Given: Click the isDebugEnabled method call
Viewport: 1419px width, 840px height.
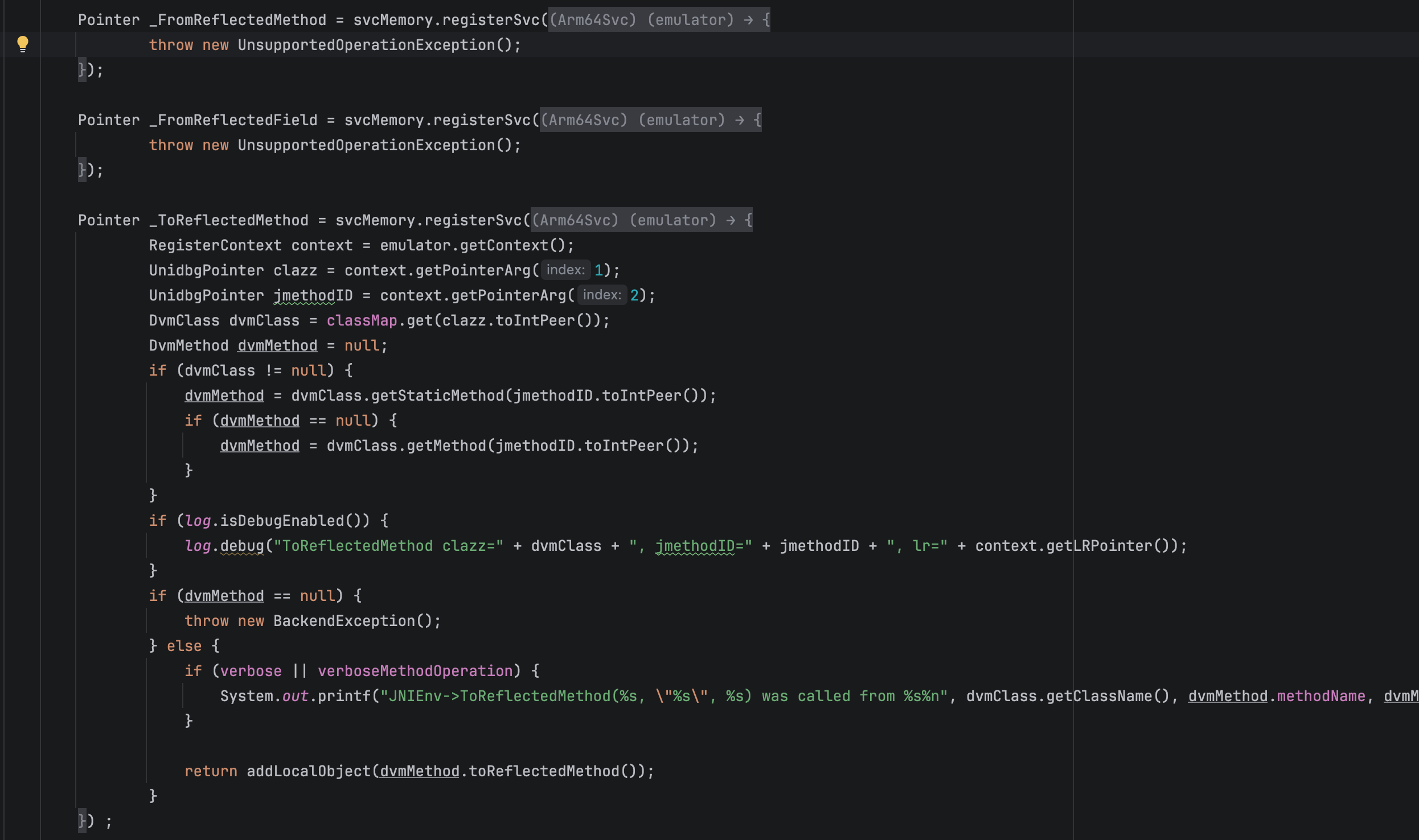Looking at the screenshot, I should 281,521.
